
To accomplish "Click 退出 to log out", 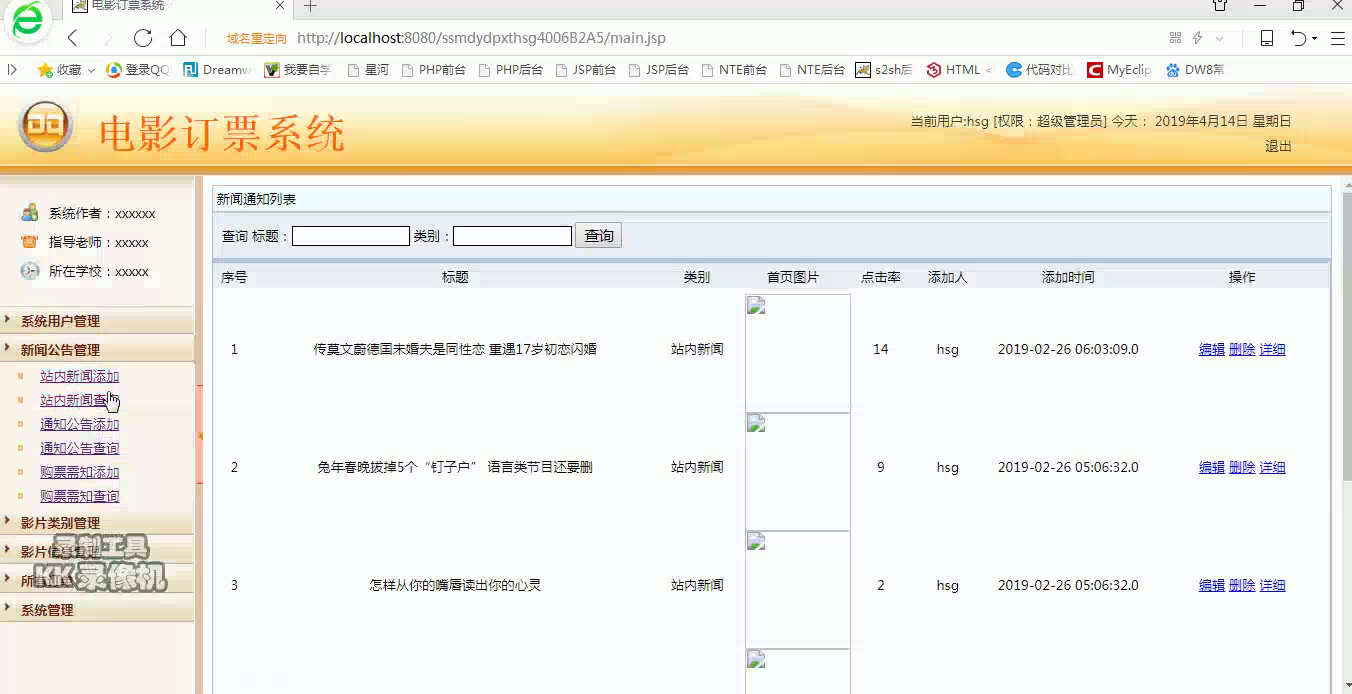I will [x=1278, y=146].
